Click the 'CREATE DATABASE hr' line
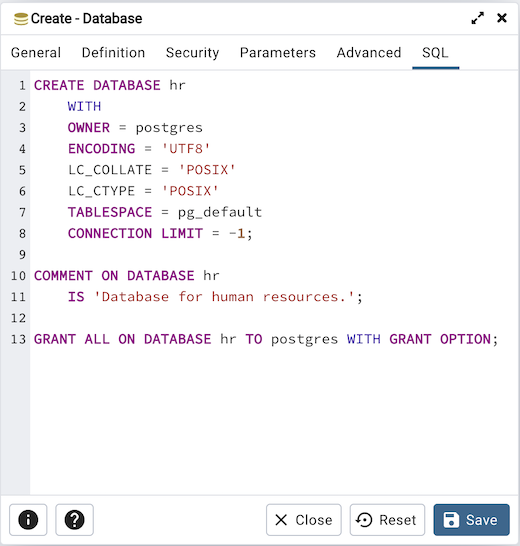Screen dimensions: 520x546 coord(110,85)
